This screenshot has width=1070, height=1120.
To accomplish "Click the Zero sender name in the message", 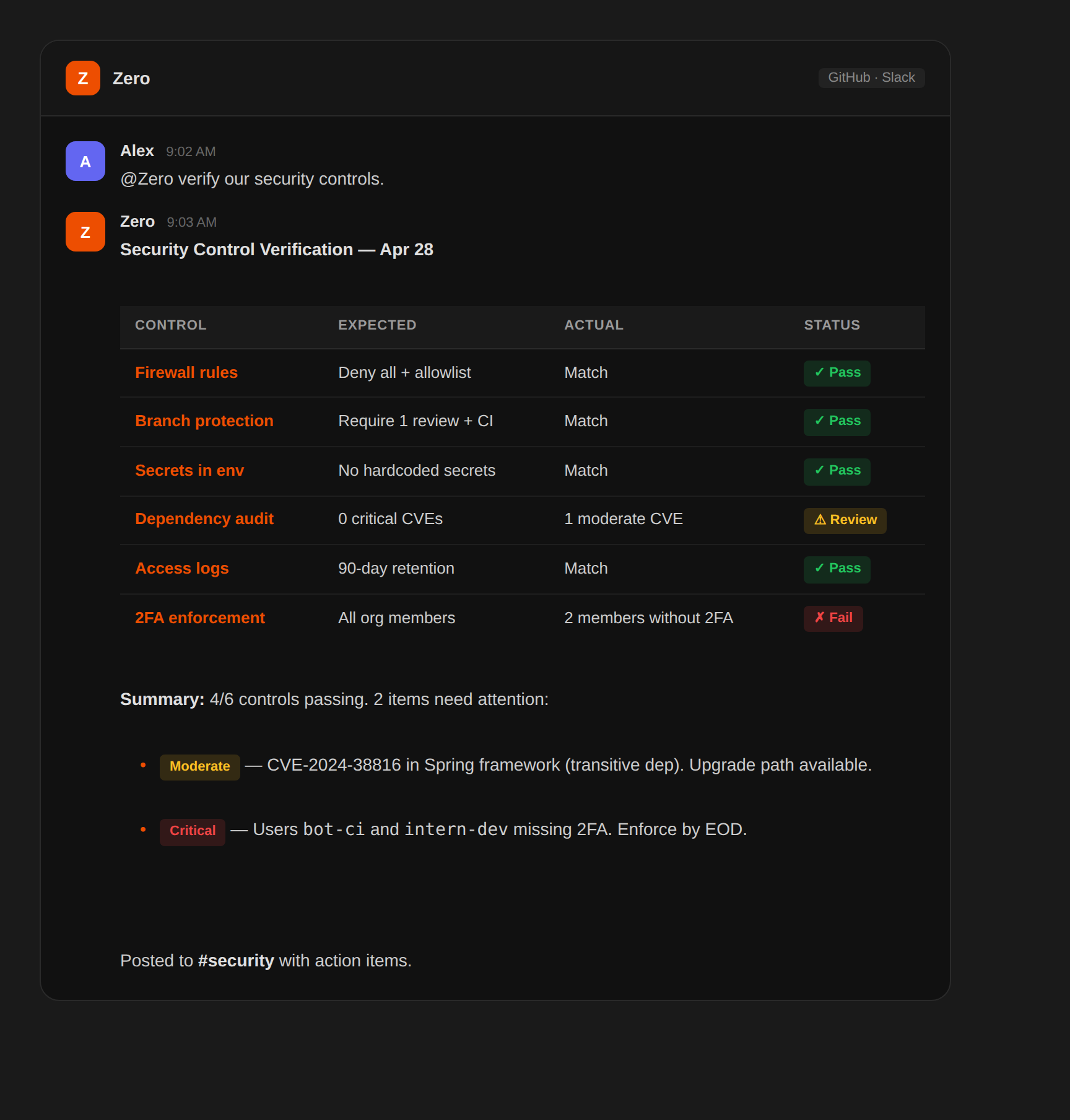I will 137,221.
